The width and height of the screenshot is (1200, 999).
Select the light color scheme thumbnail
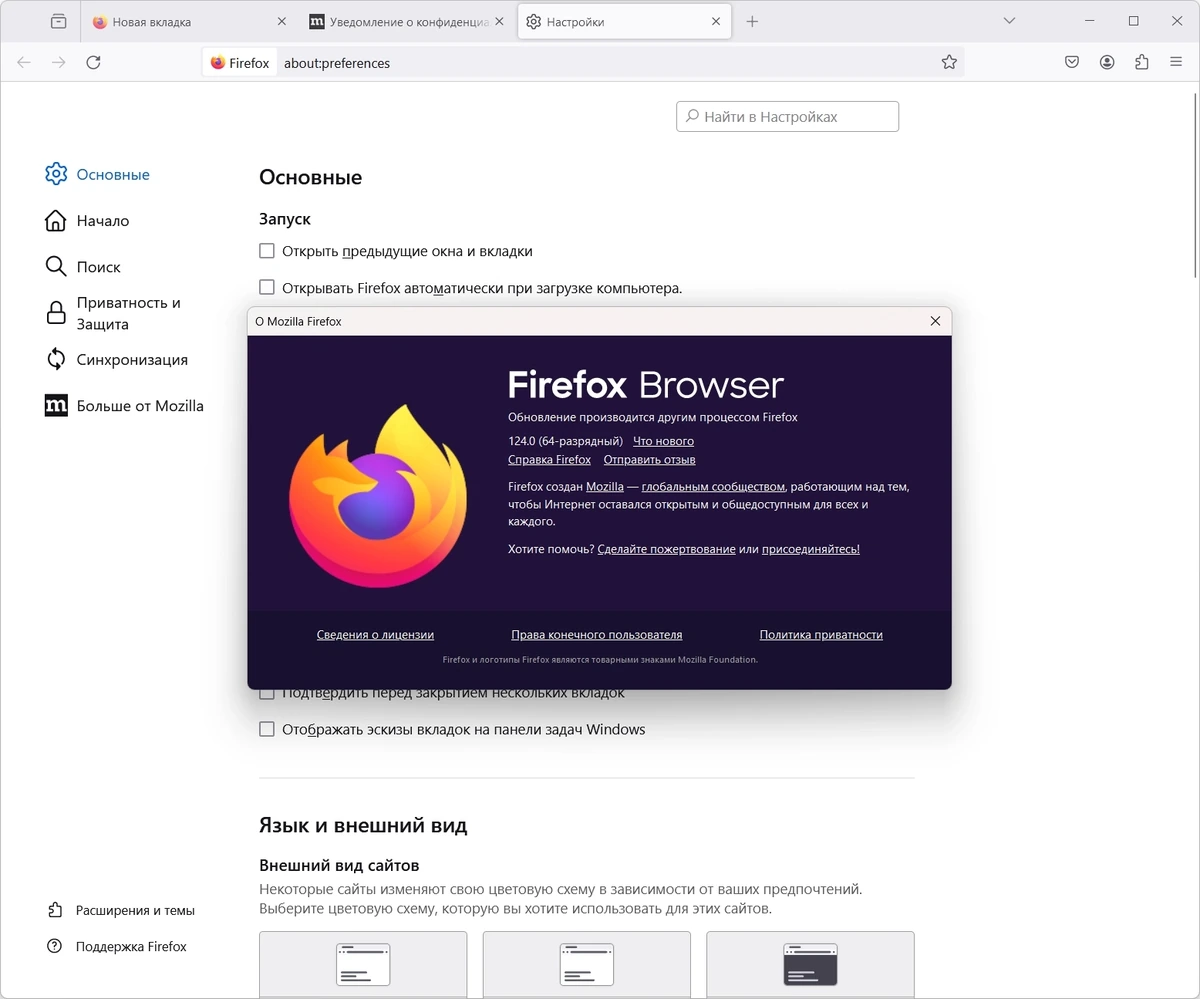tap(587, 965)
